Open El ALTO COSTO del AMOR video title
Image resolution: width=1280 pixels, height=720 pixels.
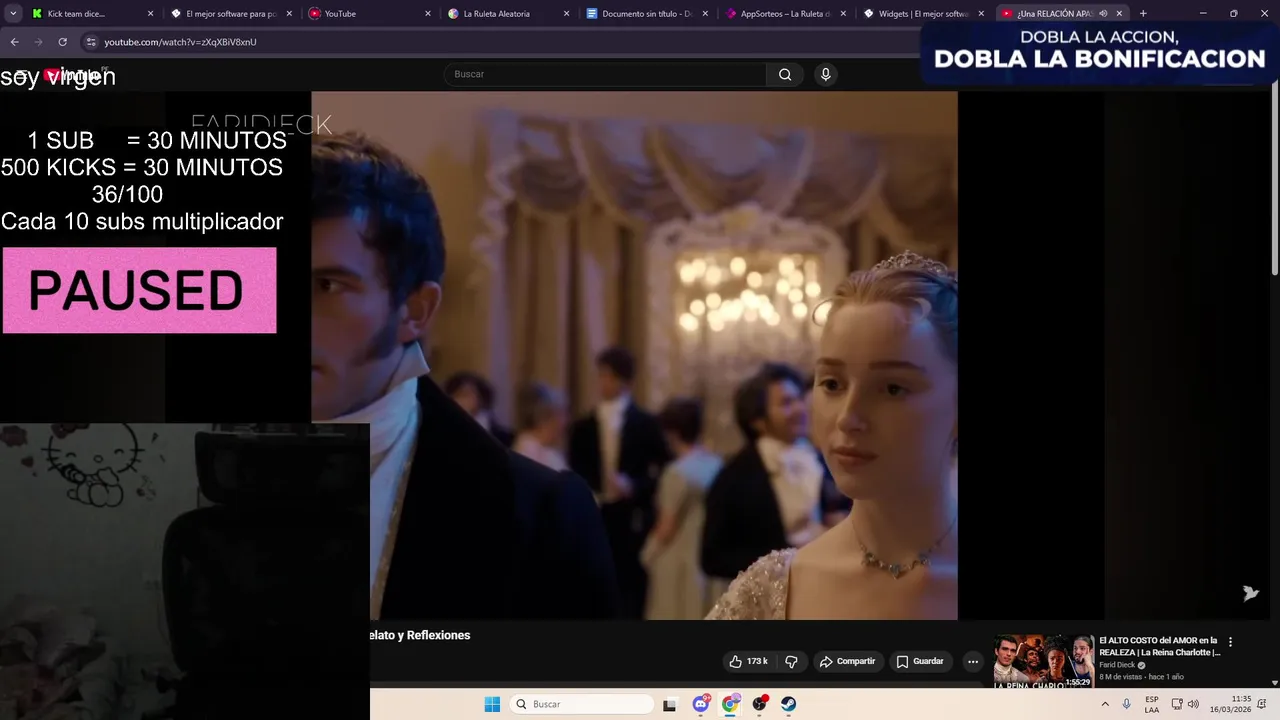click(x=1159, y=647)
